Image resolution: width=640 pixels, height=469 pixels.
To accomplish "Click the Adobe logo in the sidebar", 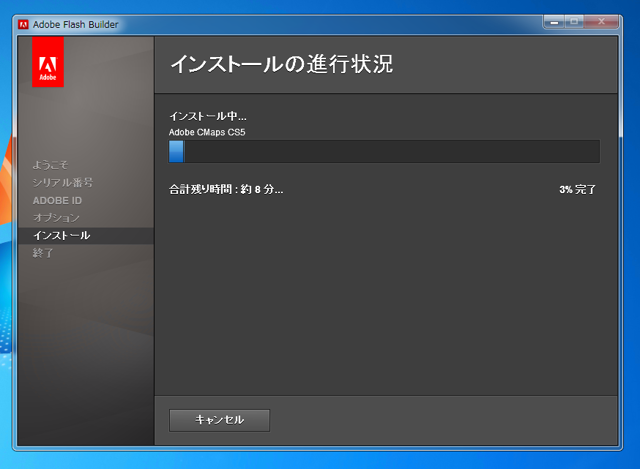I will pyautogui.click(x=48, y=62).
